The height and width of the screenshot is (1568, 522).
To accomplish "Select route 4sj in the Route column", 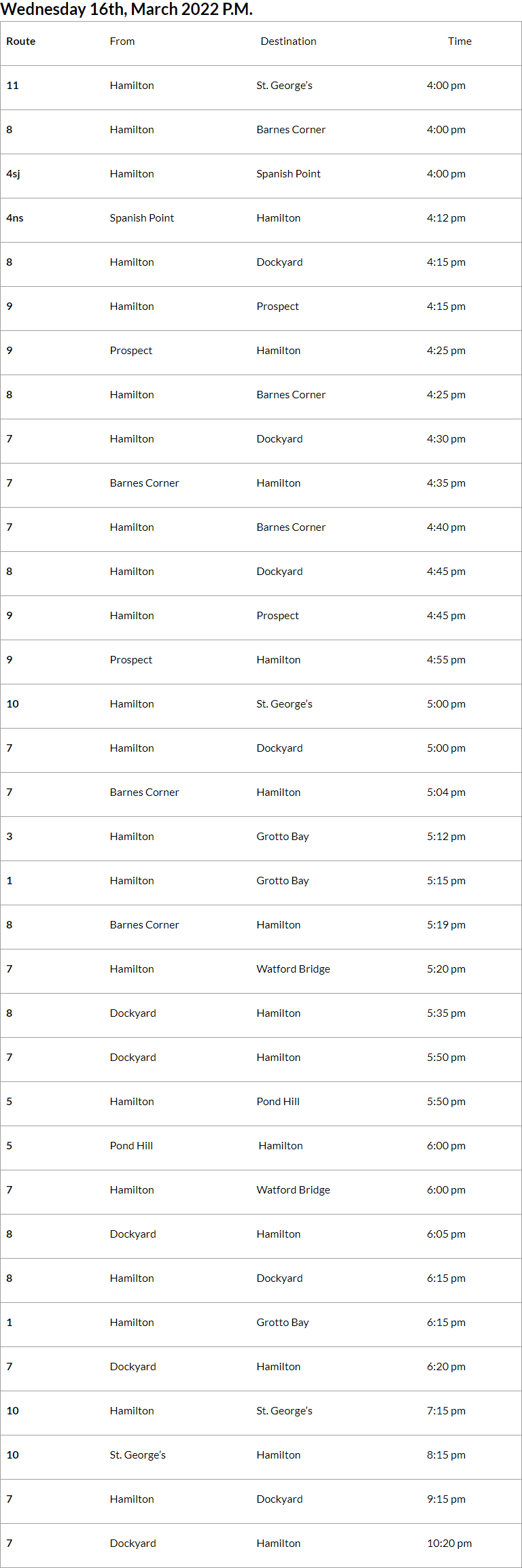I will pyautogui.click(x=14, y=174).
